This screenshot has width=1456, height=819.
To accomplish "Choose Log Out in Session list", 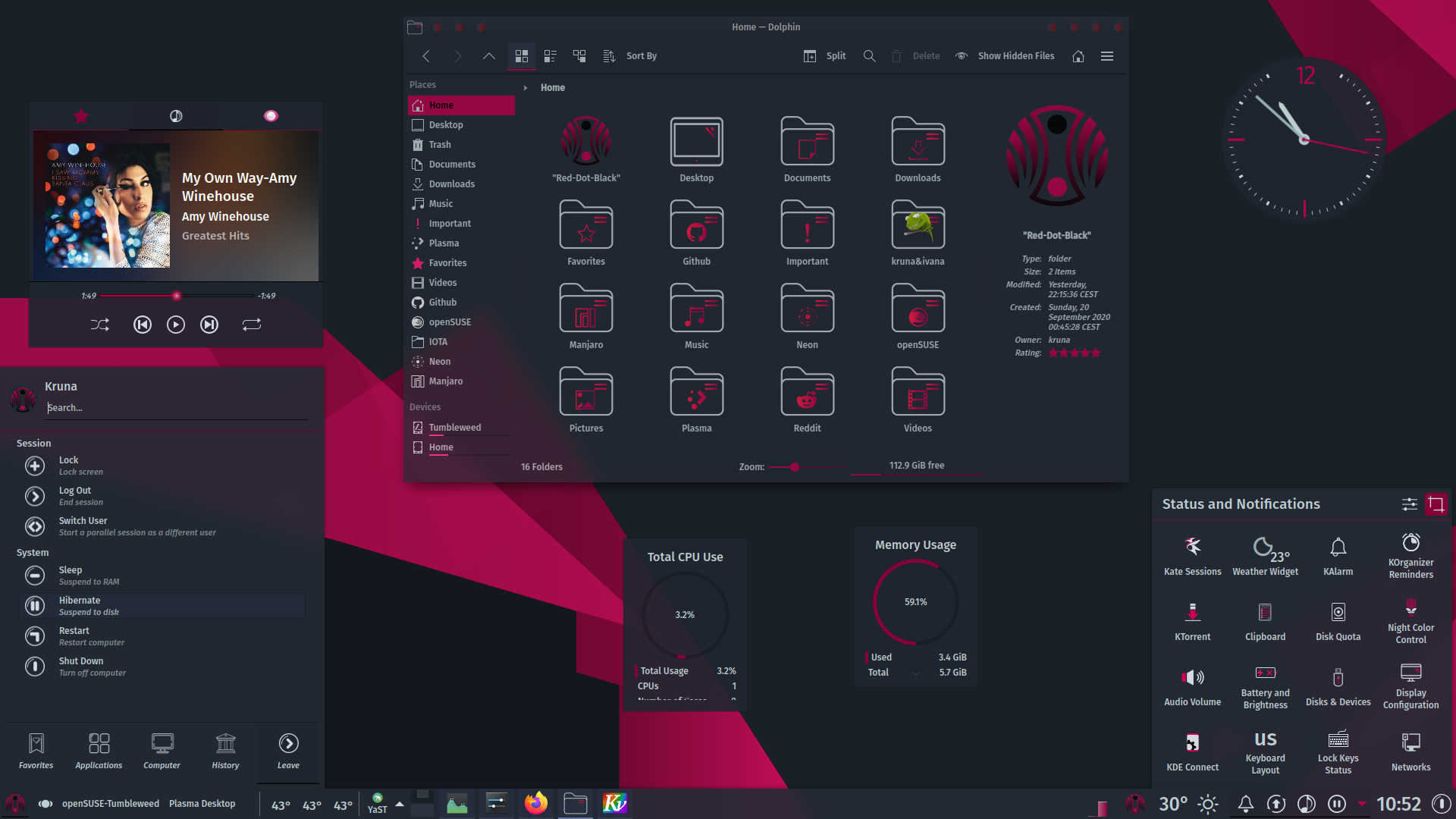I will [x=162, y=496].
